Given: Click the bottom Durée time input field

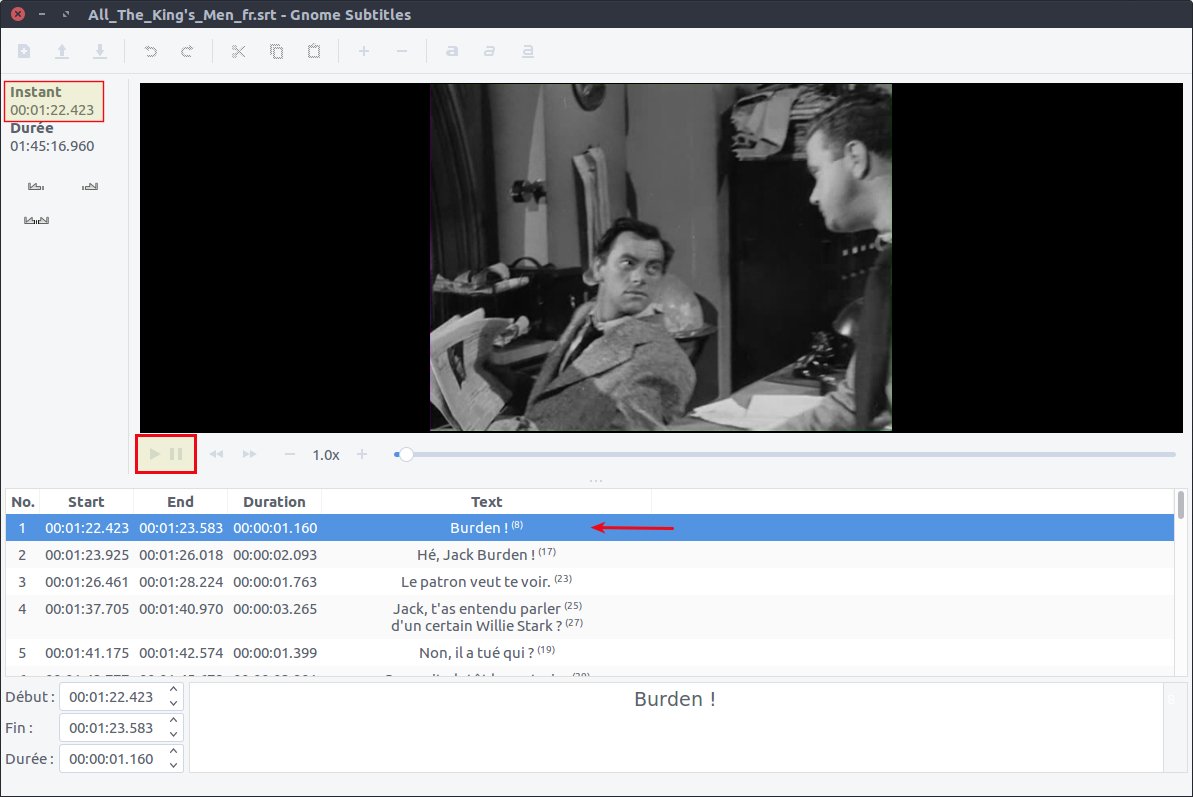Looking at the screenshot, I should 111,759.
